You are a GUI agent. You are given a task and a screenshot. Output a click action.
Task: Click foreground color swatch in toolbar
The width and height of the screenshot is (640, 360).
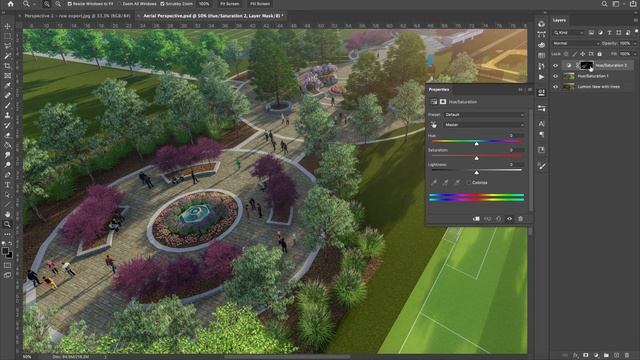(x=5, y=251)
